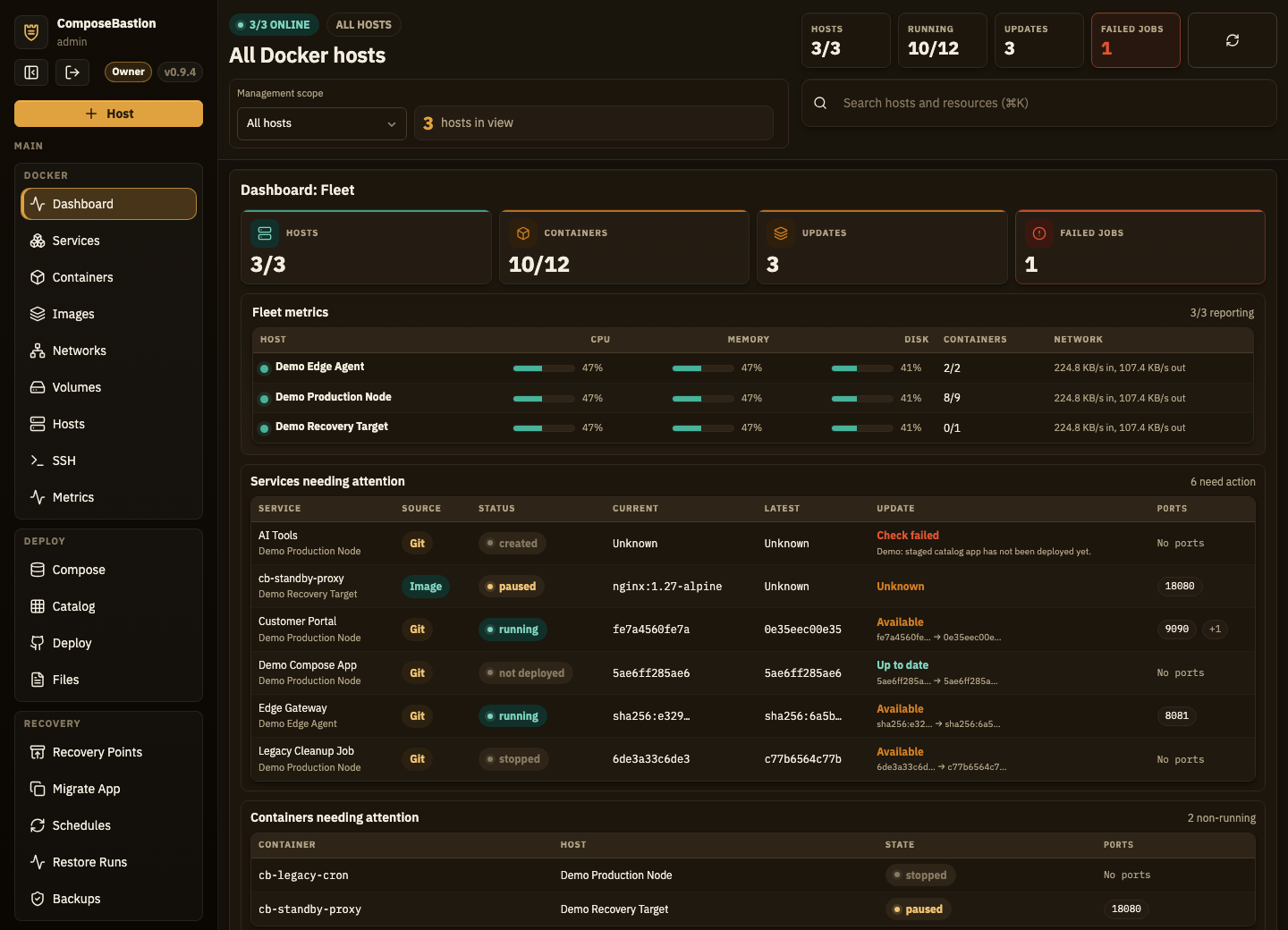
Task: Click the Updates card layers icon
Action: pyautogui.click(x=781, y=233)
